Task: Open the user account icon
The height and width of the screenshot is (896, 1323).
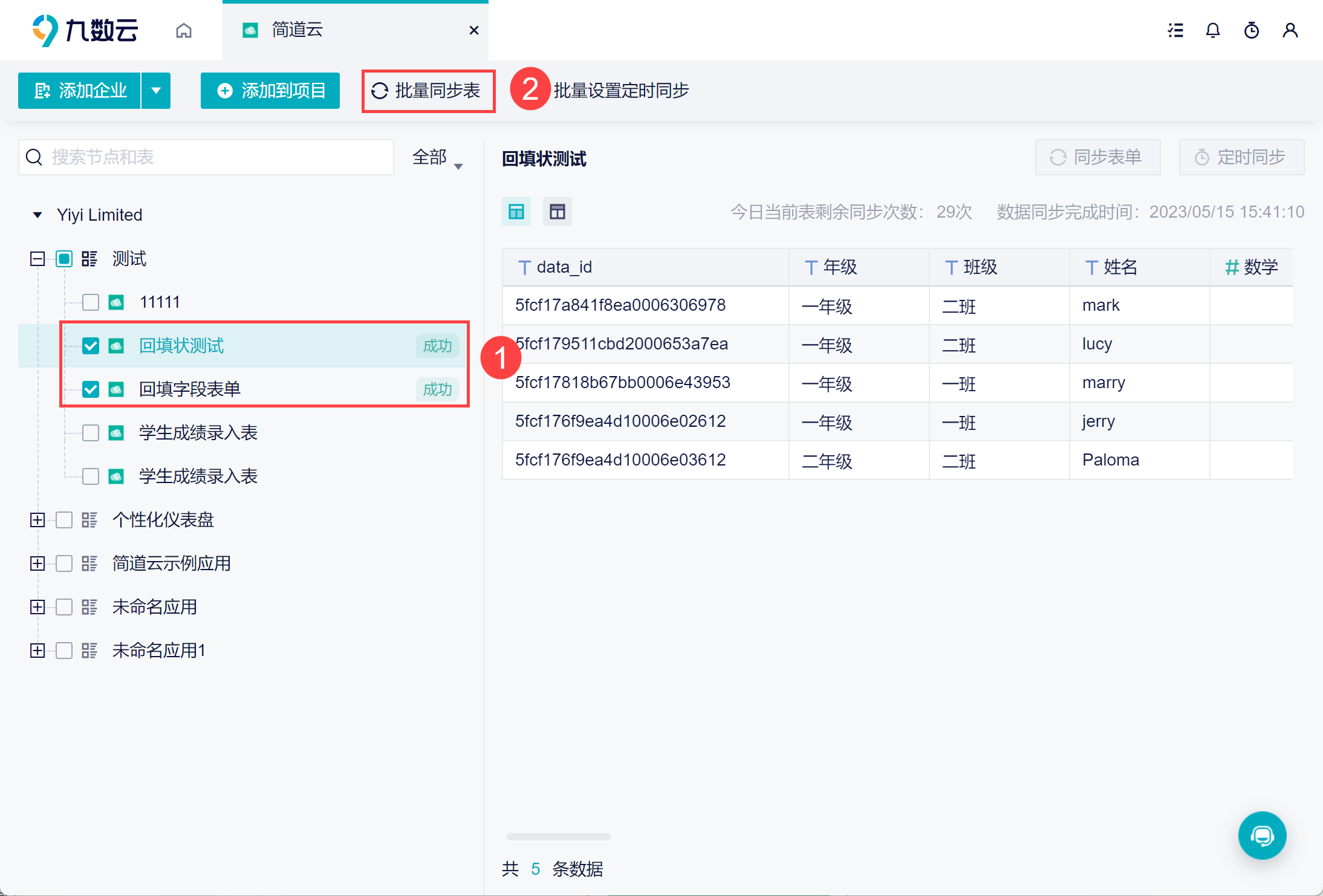Action: (x=1290, y=30)
